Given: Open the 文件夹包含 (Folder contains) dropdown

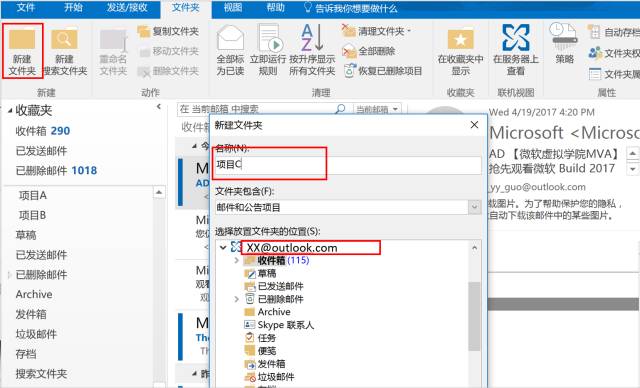Looking at the screenshot, I should coord(474,207).
